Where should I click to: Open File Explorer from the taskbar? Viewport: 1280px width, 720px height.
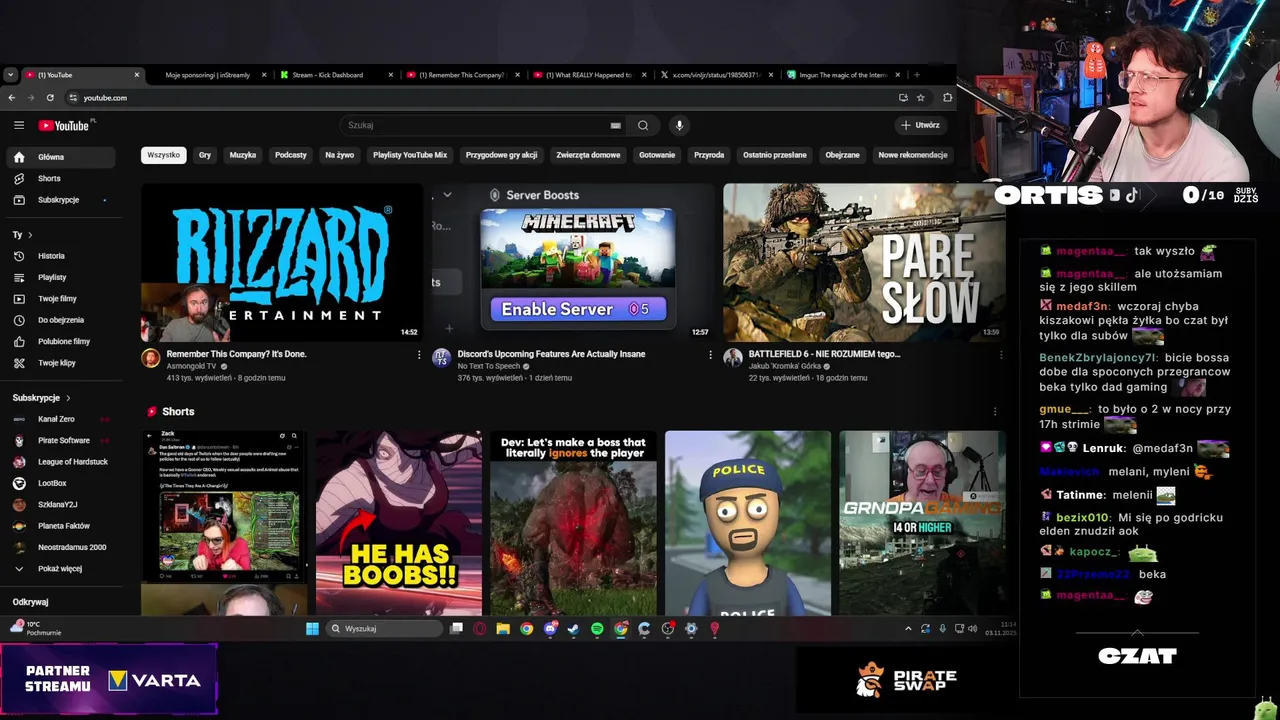click(x=503, y=629)
